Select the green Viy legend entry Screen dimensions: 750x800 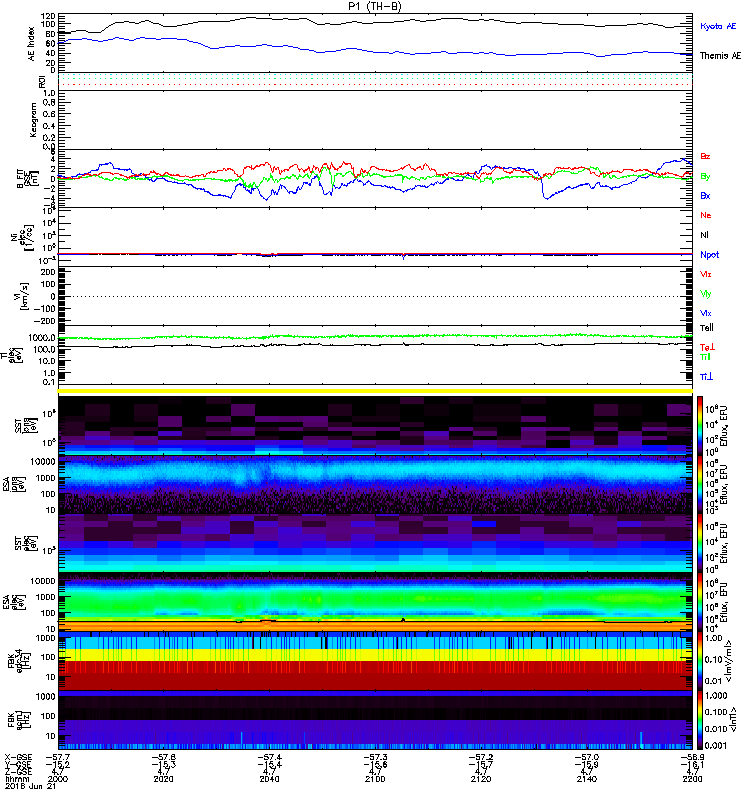[x=706, y=294]
